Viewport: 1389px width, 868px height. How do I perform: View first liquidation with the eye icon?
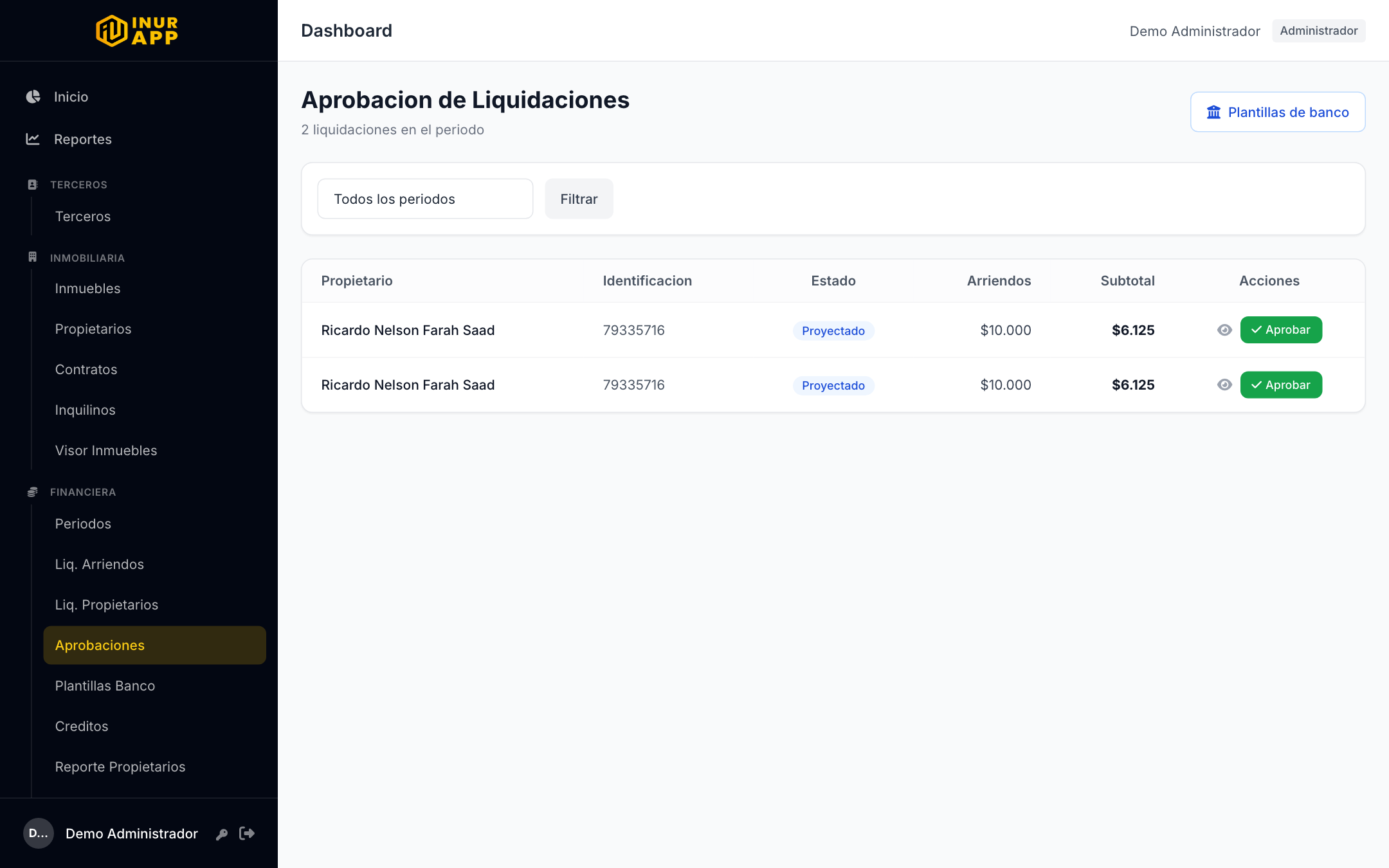pyautogui.click(x=1224, y=330)
